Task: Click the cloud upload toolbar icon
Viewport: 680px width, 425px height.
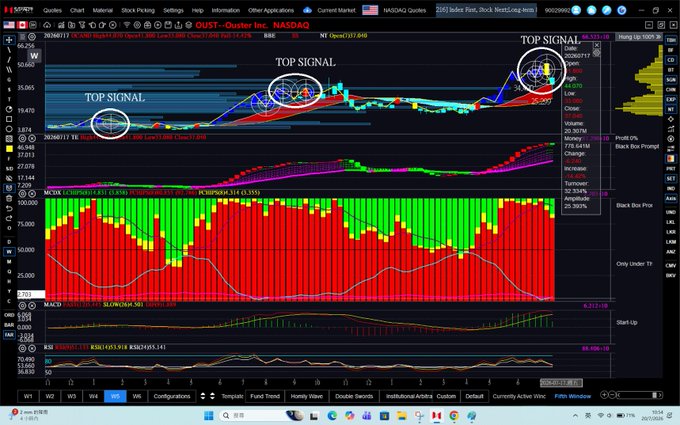Action: click(47, 25)
